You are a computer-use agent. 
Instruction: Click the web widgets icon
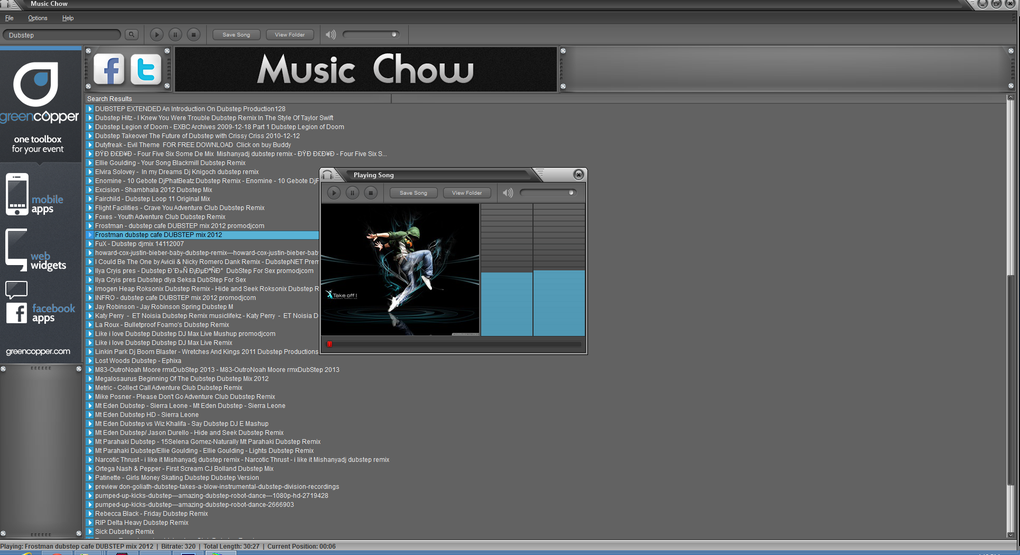tap(16, 248)
